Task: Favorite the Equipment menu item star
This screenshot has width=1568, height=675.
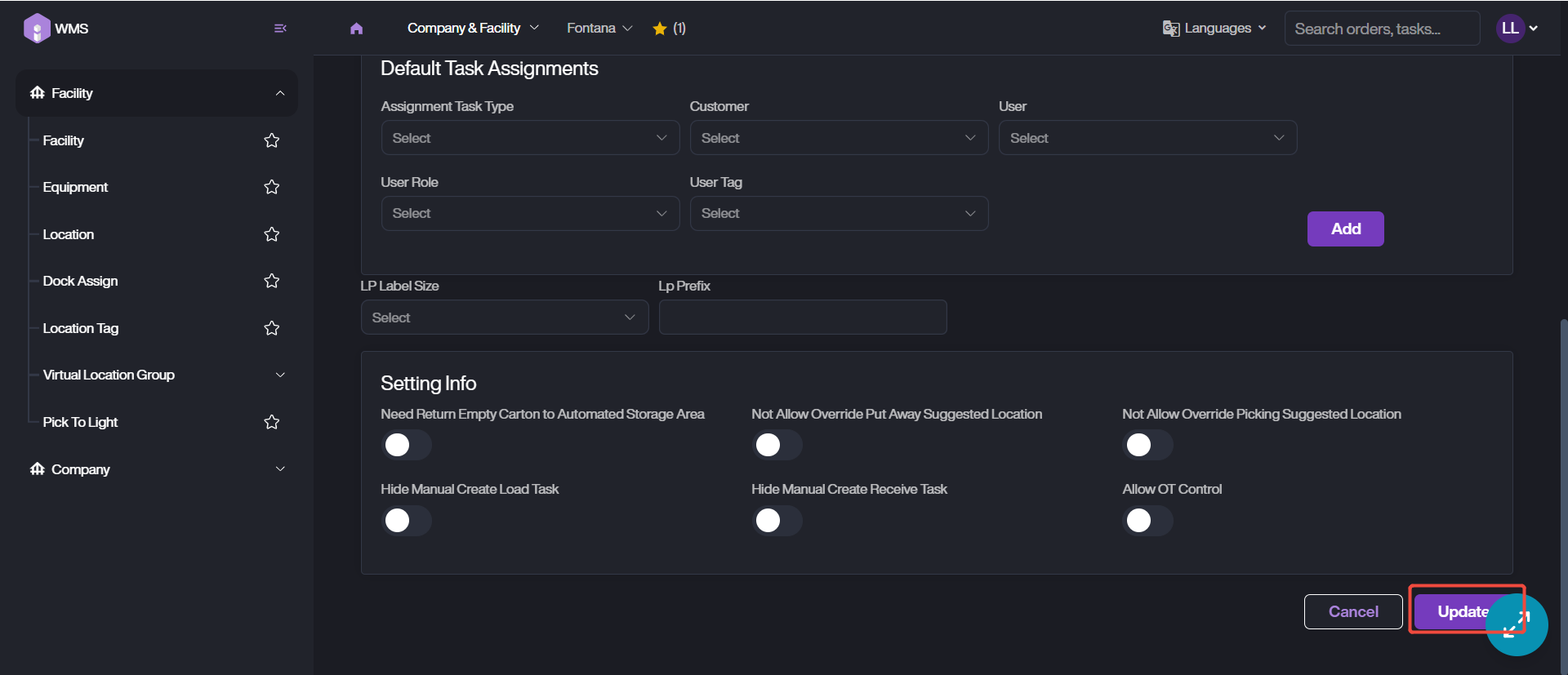Action: pos(272,188)
